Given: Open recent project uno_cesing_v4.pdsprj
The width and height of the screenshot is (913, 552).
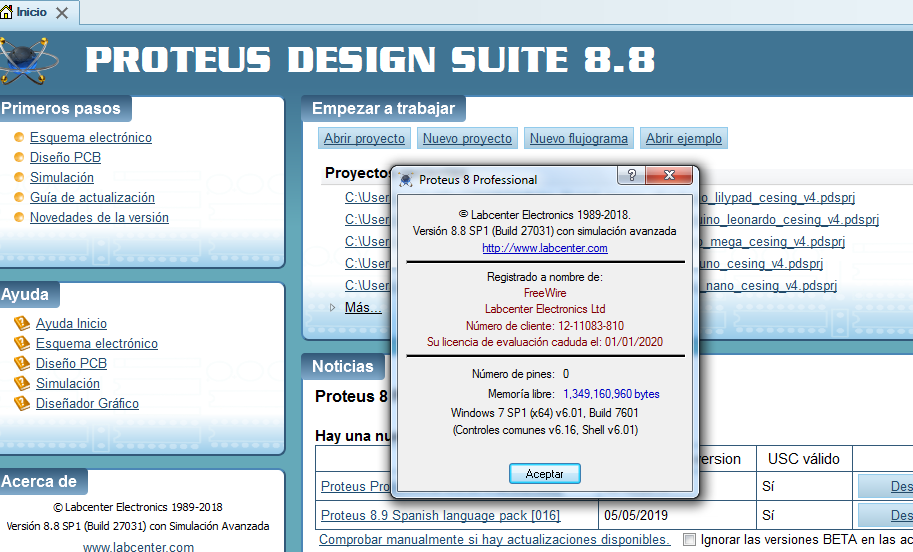Looking at the screenshot, I should (x=760, y=263).
